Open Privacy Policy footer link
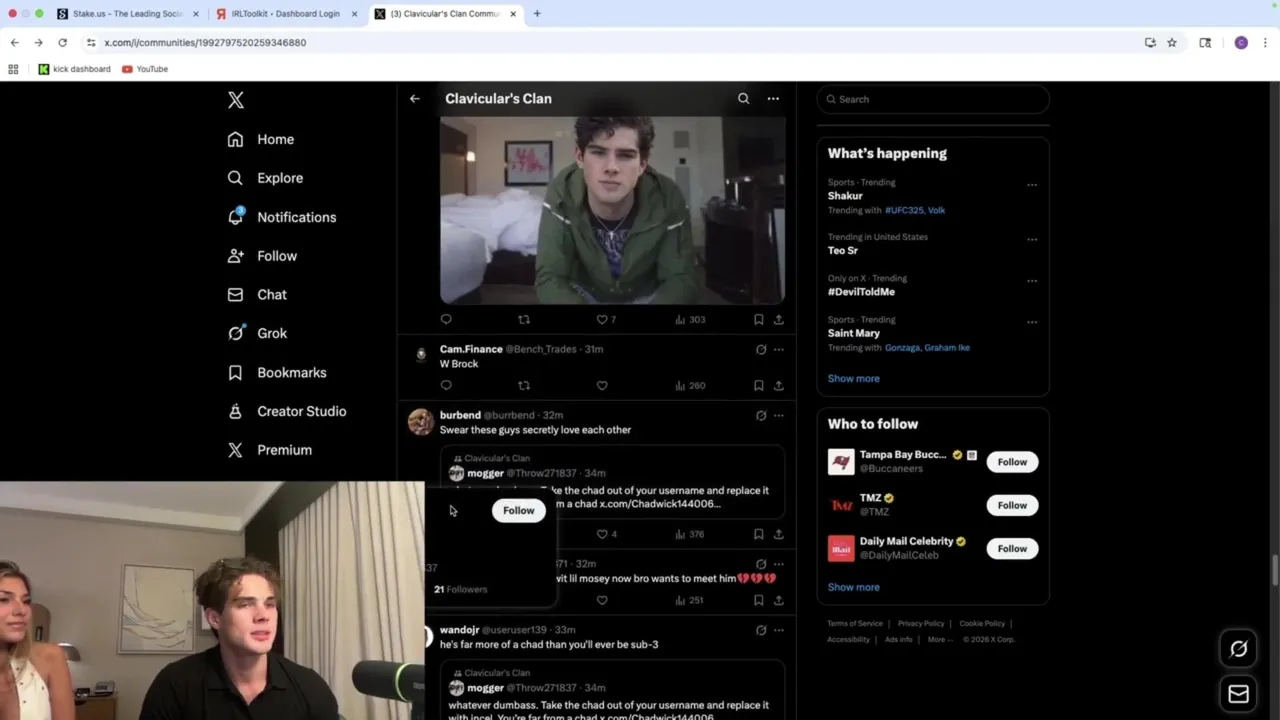This screenshot has height=720, width=1280. [921, 624]
